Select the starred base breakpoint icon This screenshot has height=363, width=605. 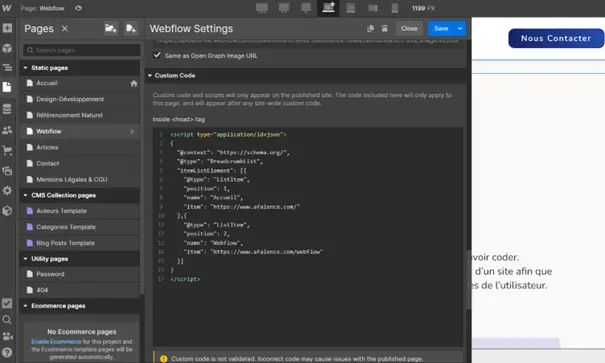[328, 8]
